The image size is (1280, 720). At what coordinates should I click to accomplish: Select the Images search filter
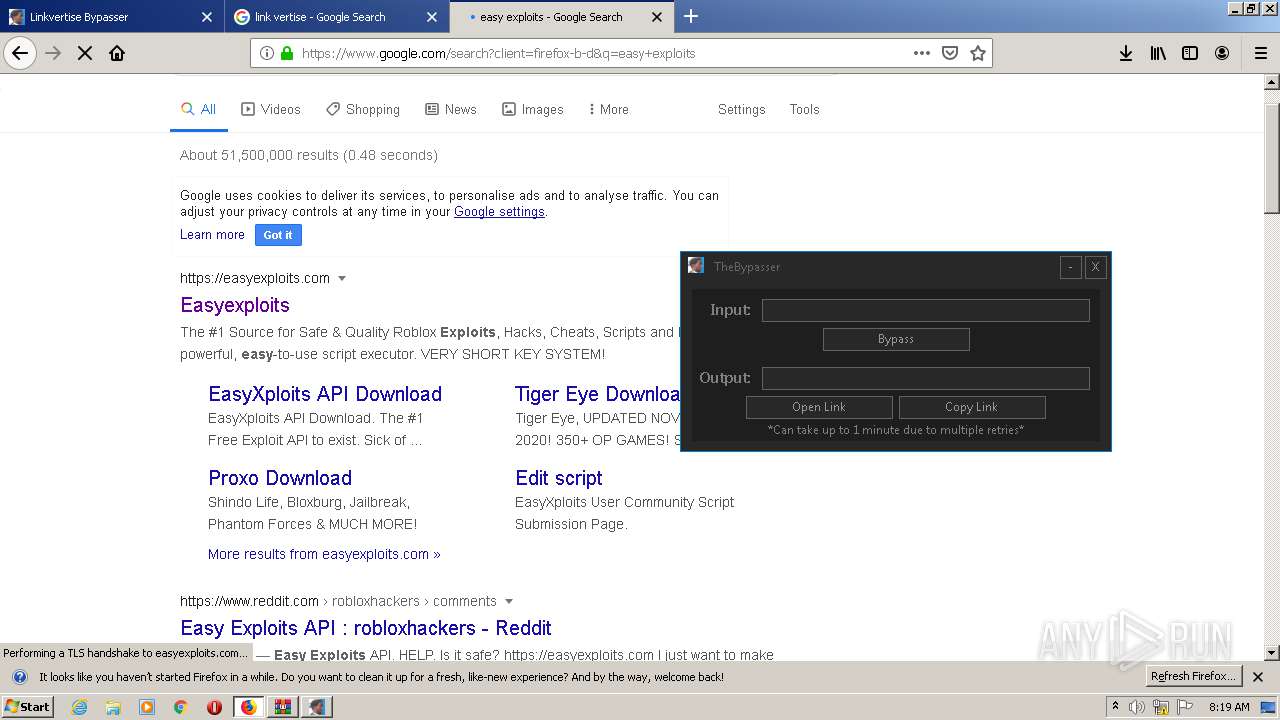point(533,109)
